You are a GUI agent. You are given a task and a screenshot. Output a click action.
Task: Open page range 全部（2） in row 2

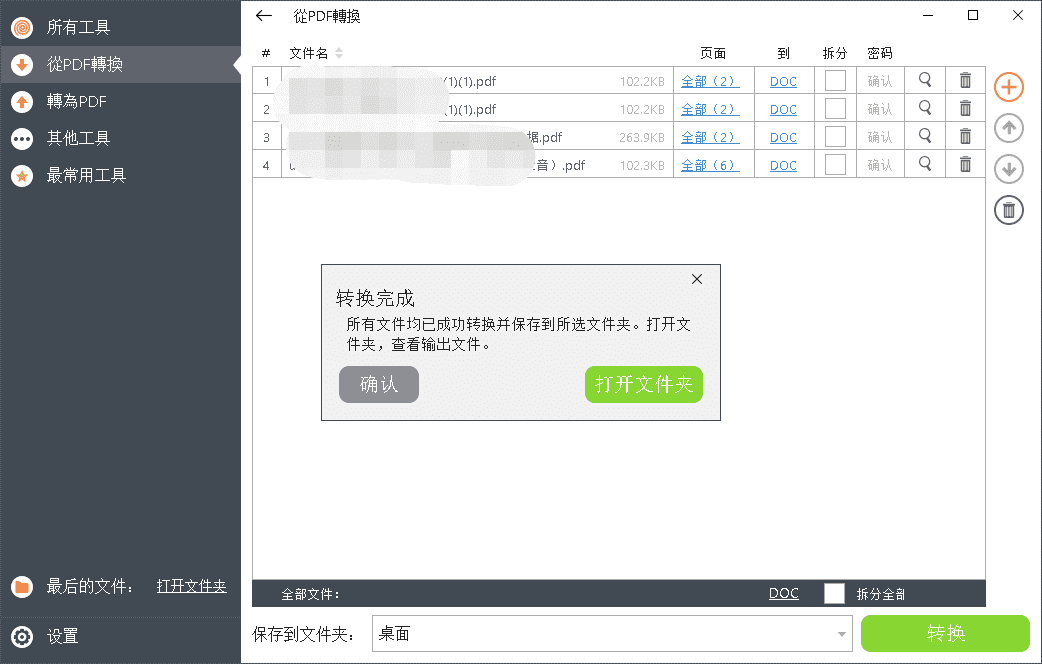point(710,110)
